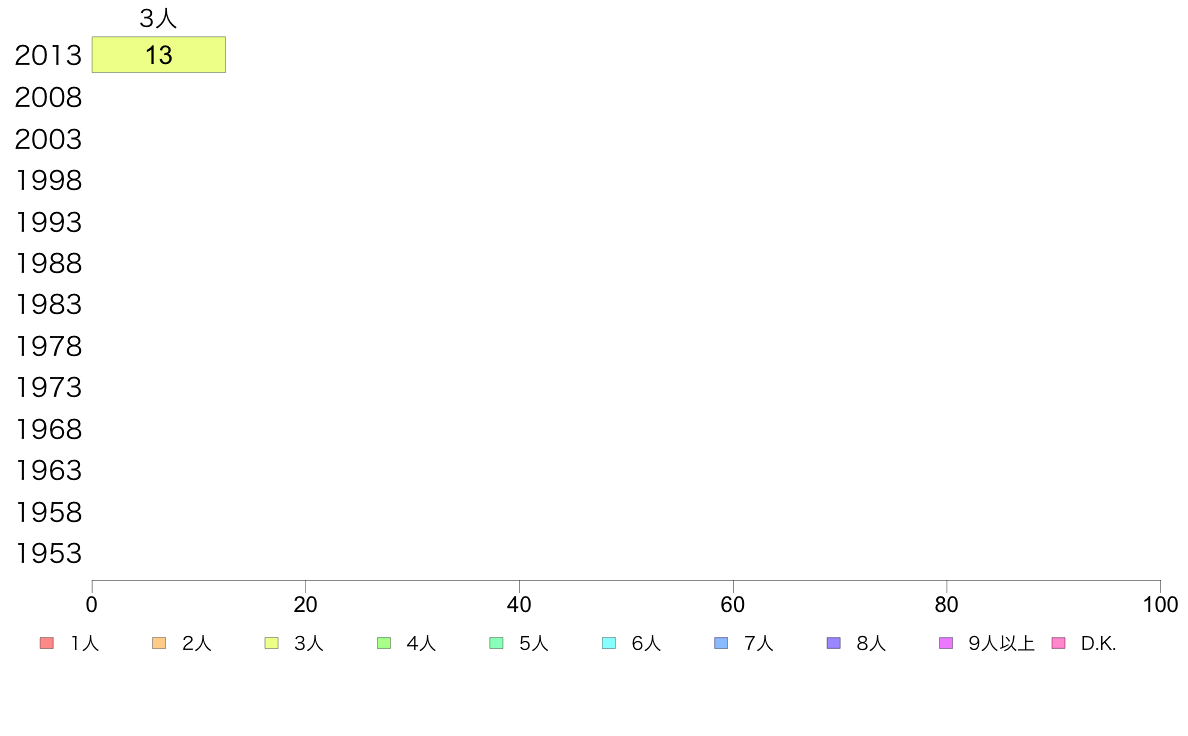
Task: Click the 40 tick on the axis
Action: (x=519, y=604)
